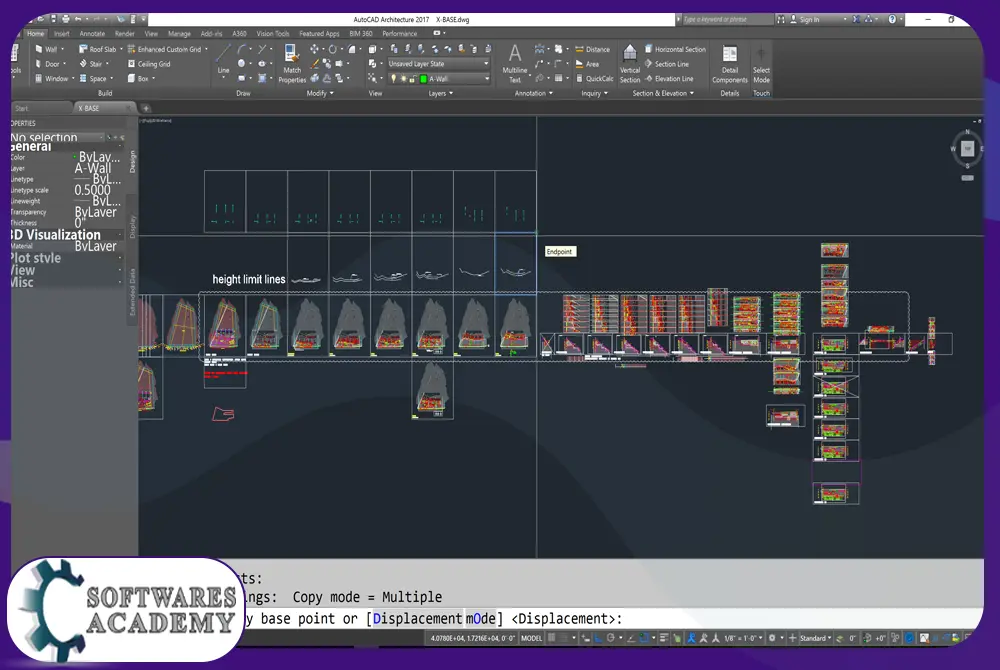Activate the Line draw tool
Screen dimensions: 1000x670
click(x=223, y=59)
